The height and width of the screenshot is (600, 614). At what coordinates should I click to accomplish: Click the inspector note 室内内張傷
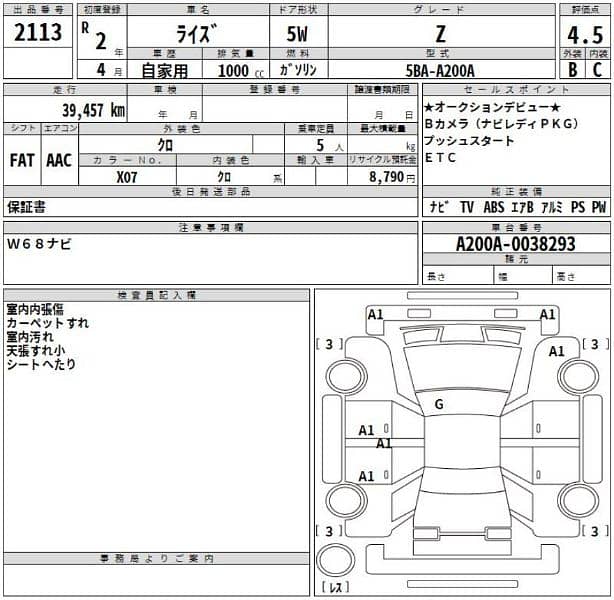(x=35, y=309)
